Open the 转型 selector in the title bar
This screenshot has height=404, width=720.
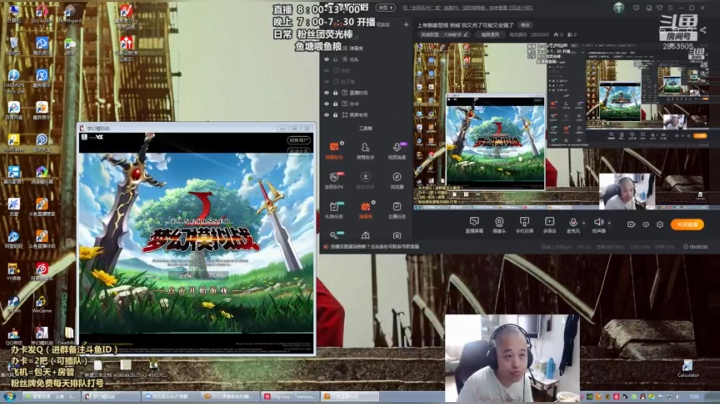click(x=385, y=8)
